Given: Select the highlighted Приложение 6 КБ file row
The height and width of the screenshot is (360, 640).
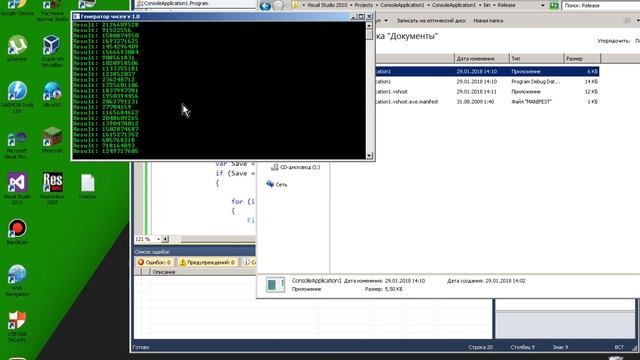Looking at the screenshot, I should click(x=487, y=71).
